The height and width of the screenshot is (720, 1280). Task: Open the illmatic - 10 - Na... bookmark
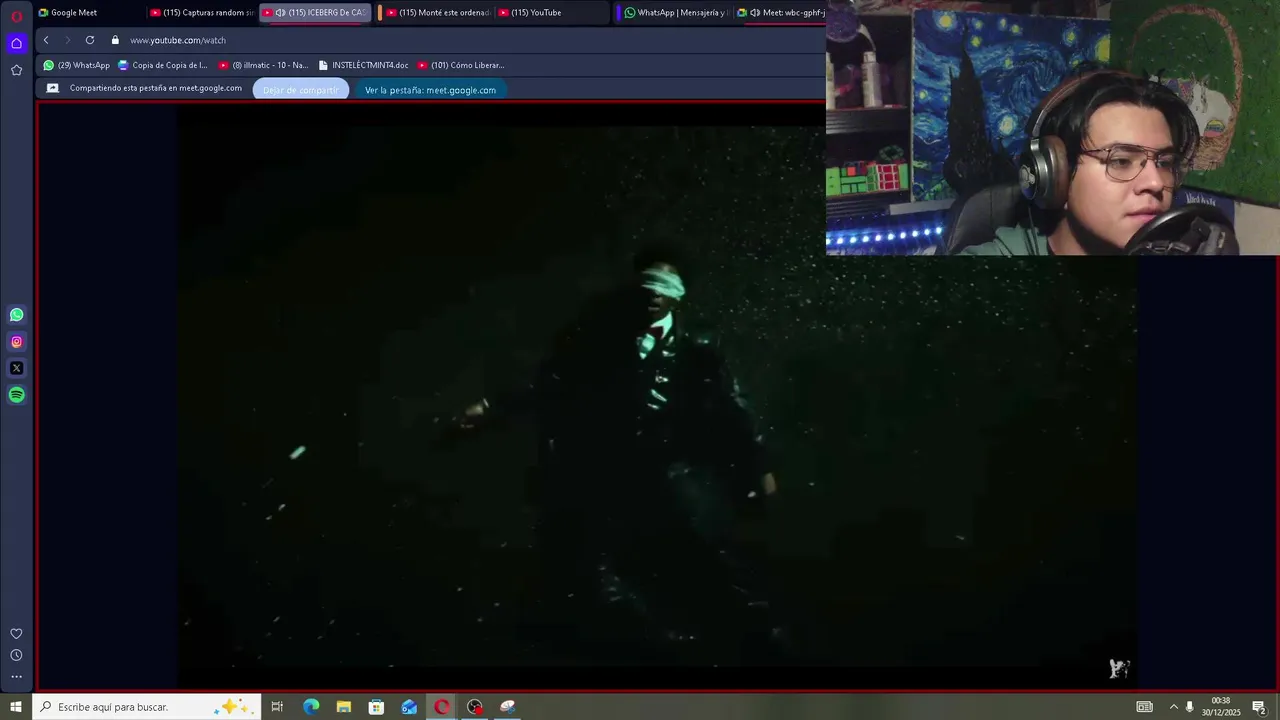pos(264,65)
